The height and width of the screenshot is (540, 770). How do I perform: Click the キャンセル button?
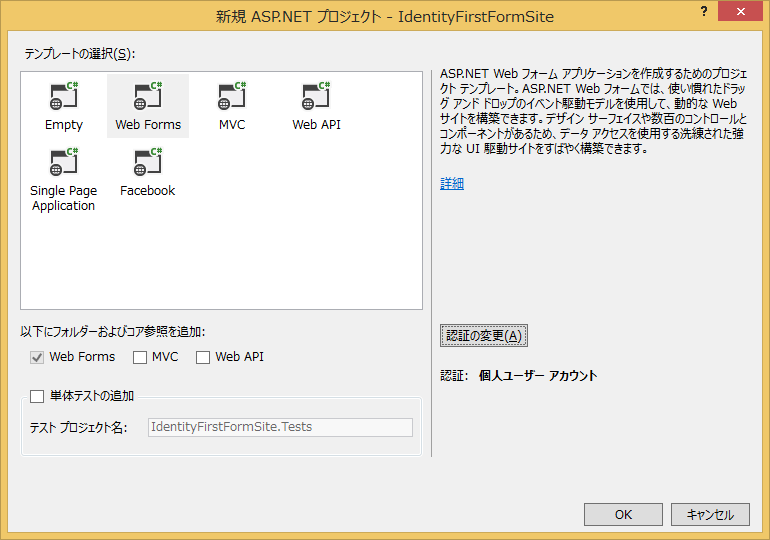tap(710, 514)
